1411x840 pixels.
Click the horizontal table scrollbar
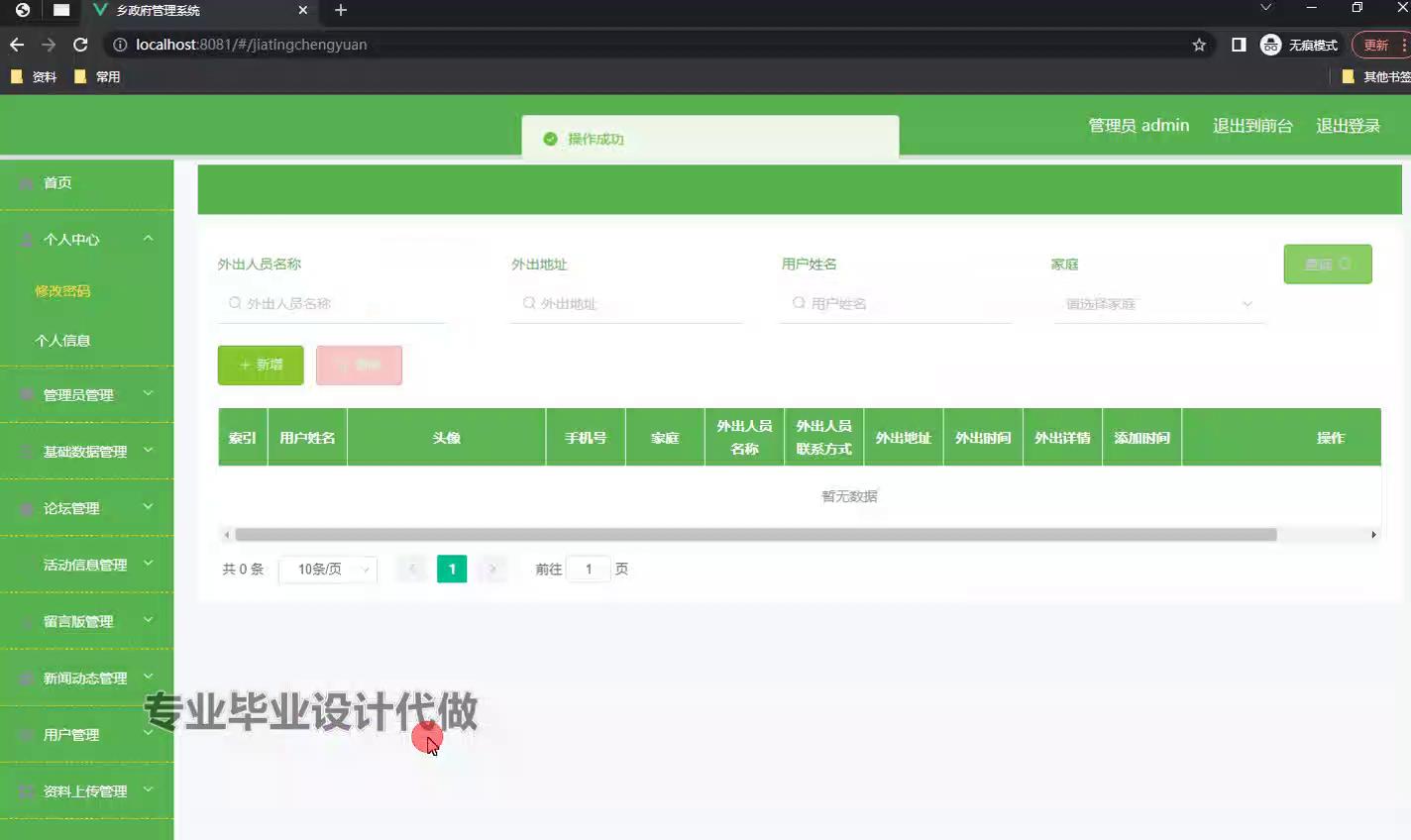pyautogui.click(x=755, y=535)
